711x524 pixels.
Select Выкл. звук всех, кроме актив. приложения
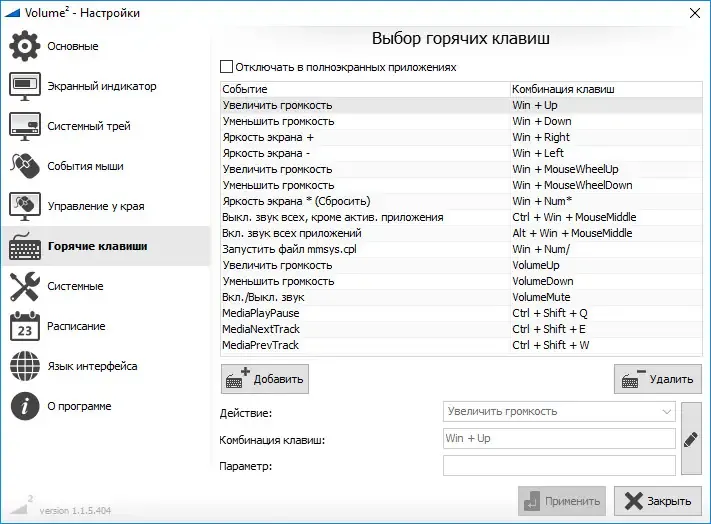[x=462, y=217]
